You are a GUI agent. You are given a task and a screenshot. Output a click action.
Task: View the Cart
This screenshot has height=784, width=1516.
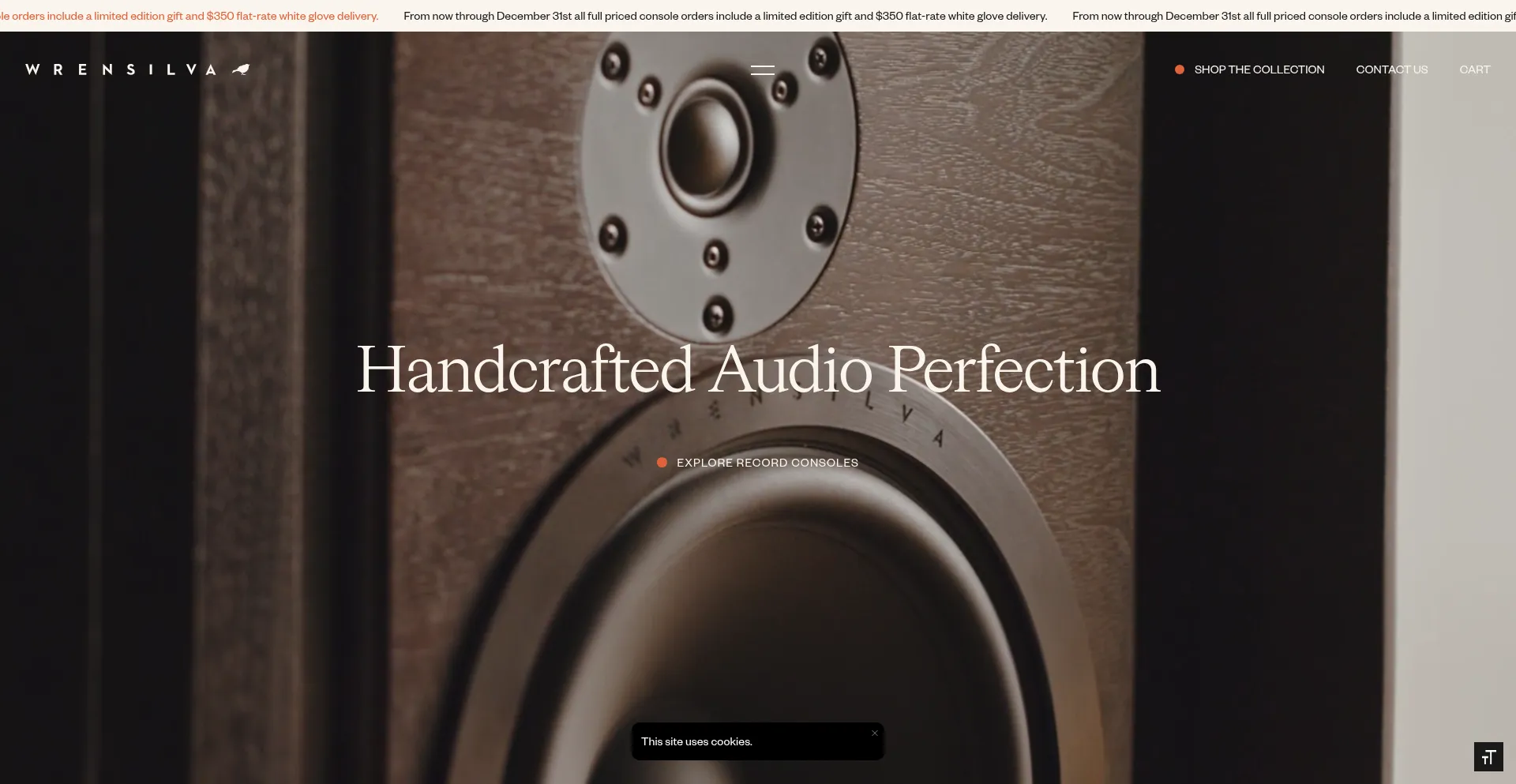pos(1474,69)
